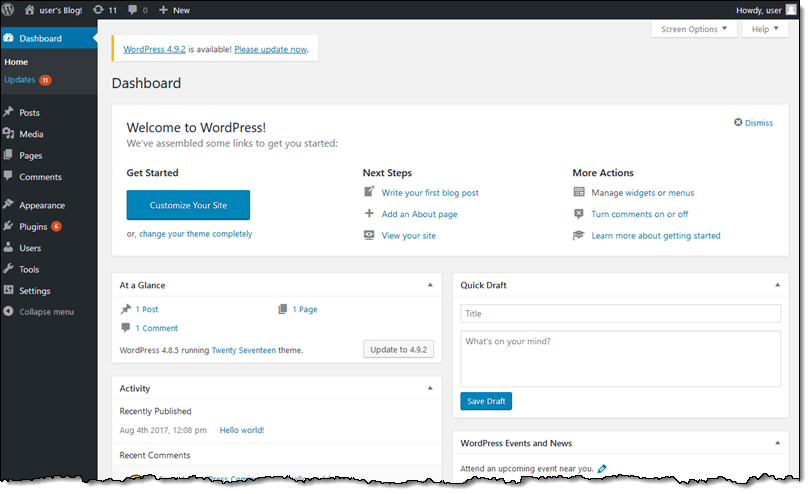Click the Quick Draft Title field
The image size is (810, 494).
click(620, 314)
